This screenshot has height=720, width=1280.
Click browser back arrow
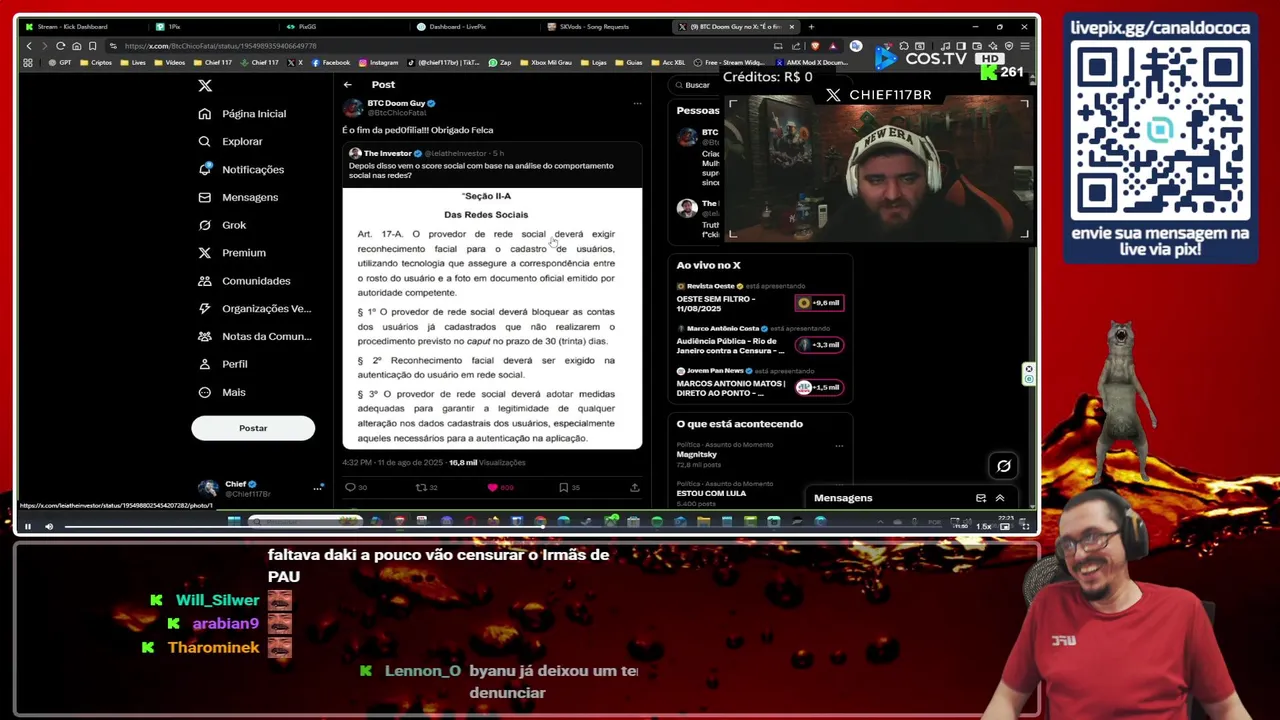(29, 46)
